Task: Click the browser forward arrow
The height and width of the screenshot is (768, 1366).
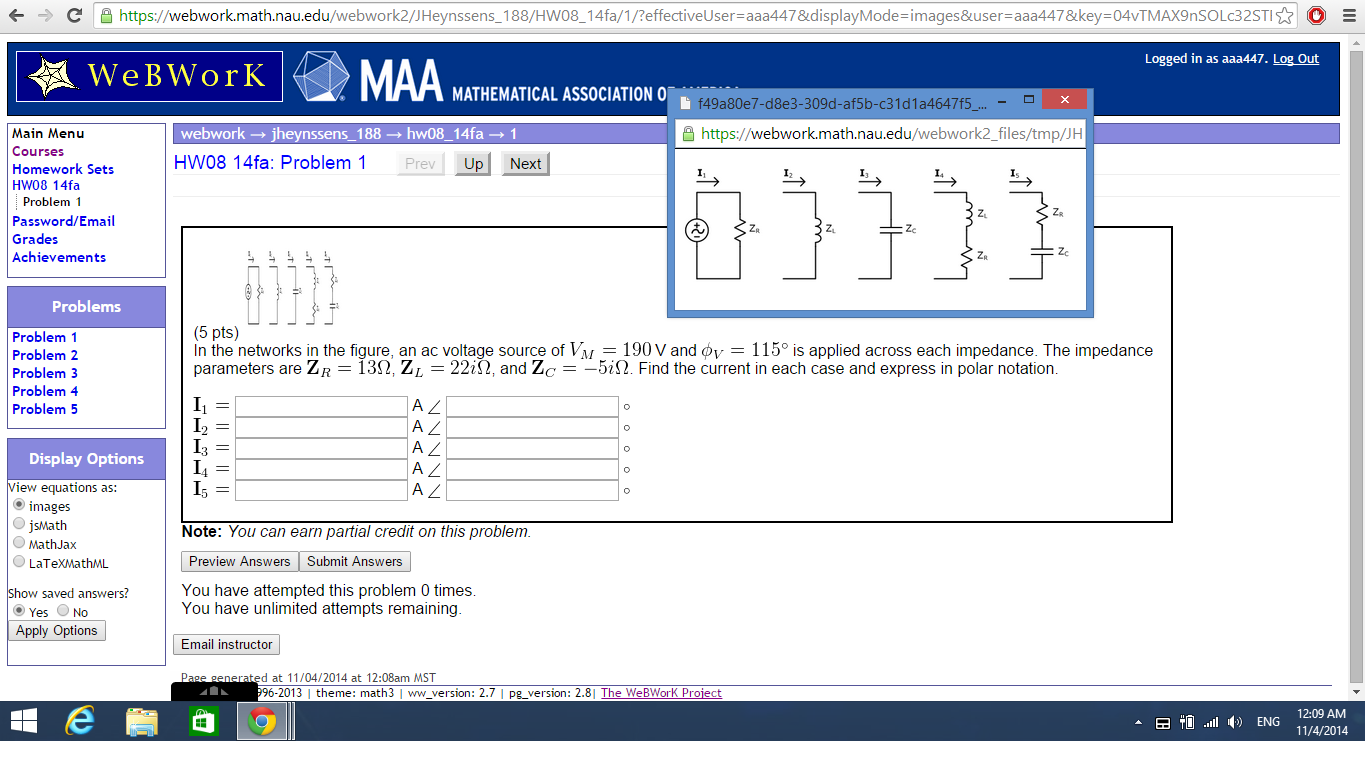Action: click(43, 15)
